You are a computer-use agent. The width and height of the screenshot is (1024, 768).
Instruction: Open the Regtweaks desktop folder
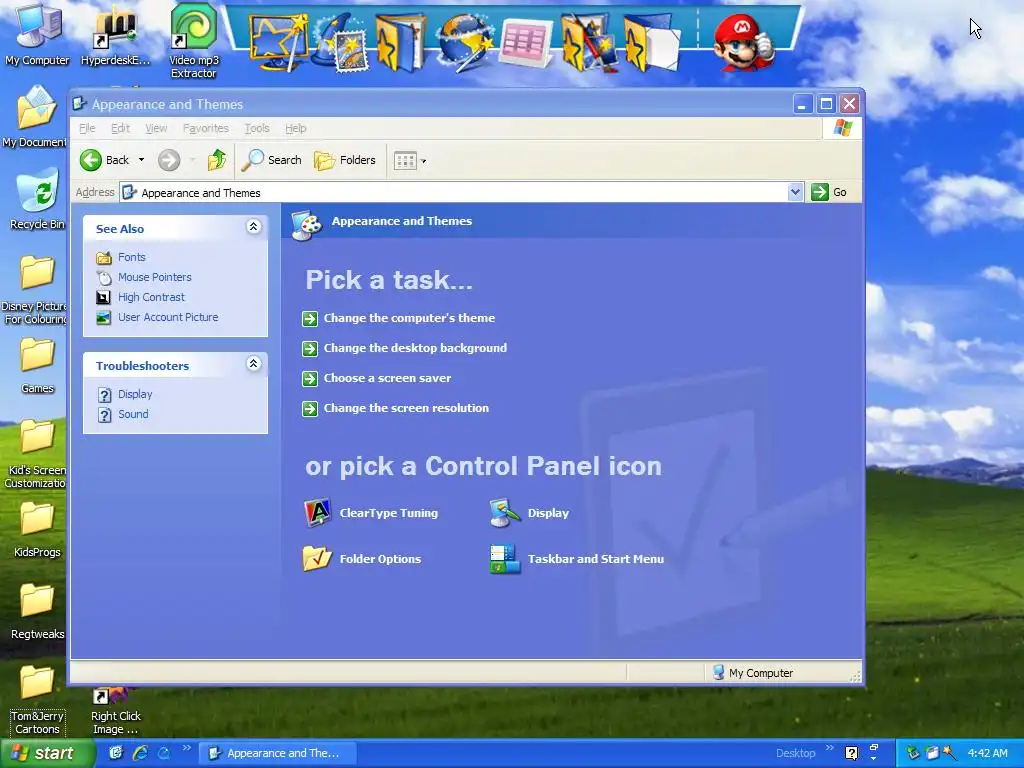click(37, 611)
